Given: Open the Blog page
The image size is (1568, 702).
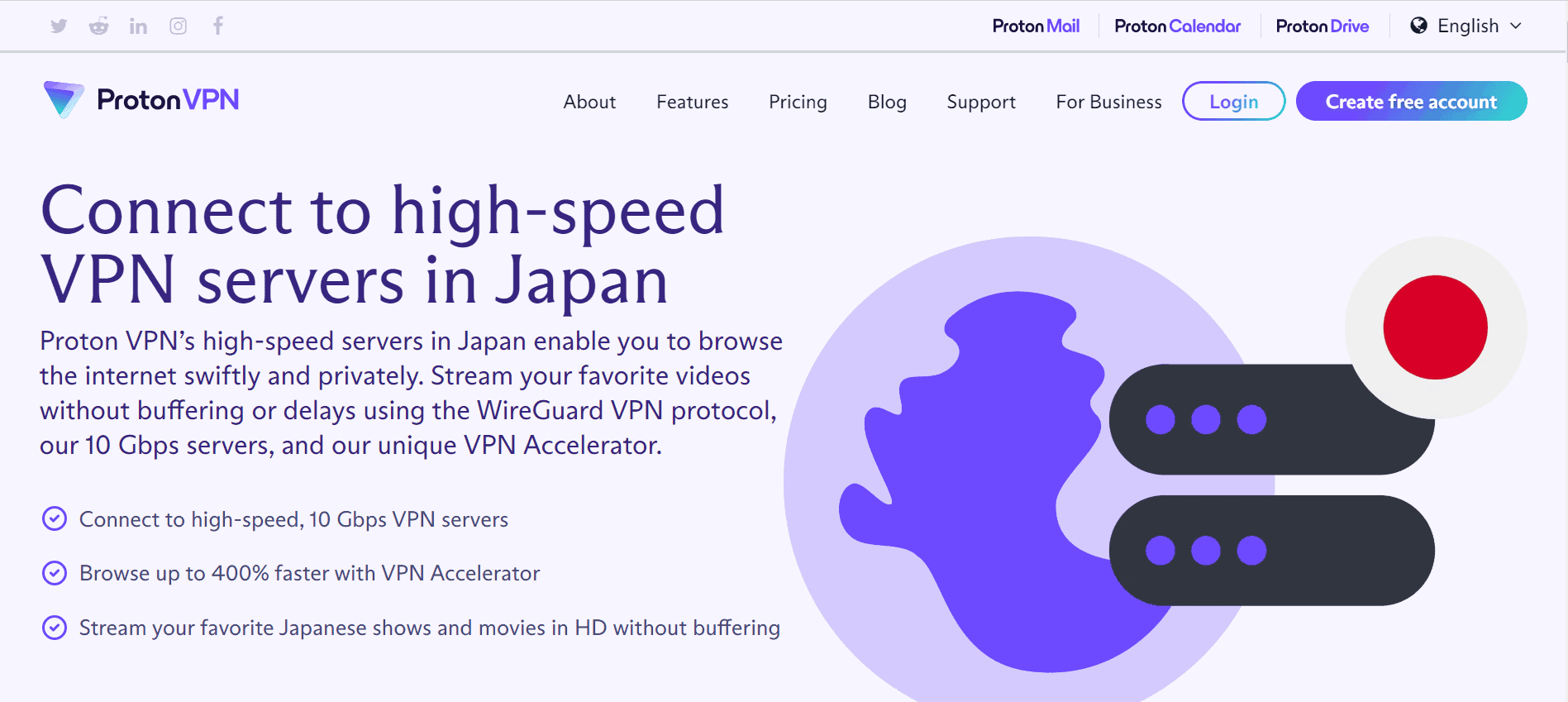Looking at the screenshot, I should point(887,102).
